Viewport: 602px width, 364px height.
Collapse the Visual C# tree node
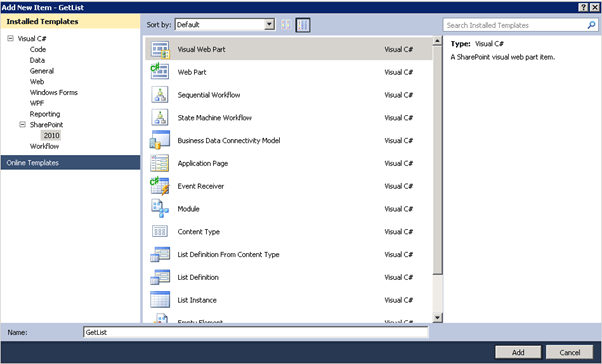click(10, 38)
